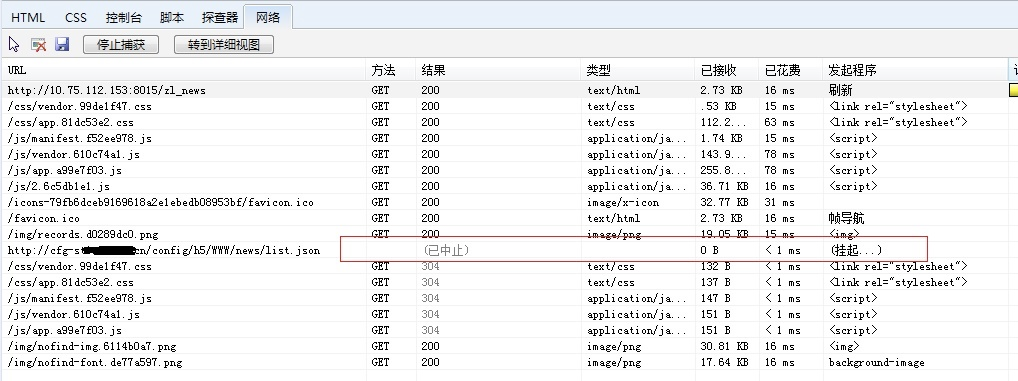Open the 探查器 tab
Image resolution: width=1018 pixels, height=381 pixels.
219,18
